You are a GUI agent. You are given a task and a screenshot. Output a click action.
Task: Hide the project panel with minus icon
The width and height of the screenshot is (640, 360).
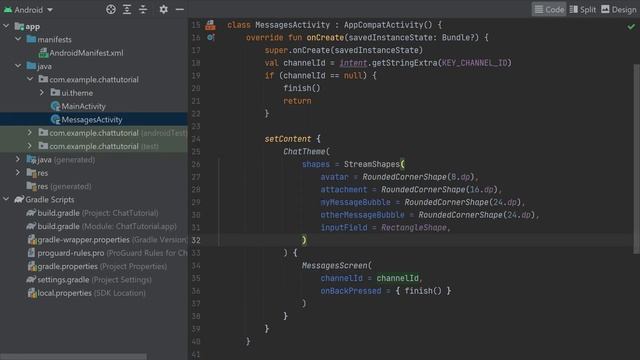click(180, 9)
